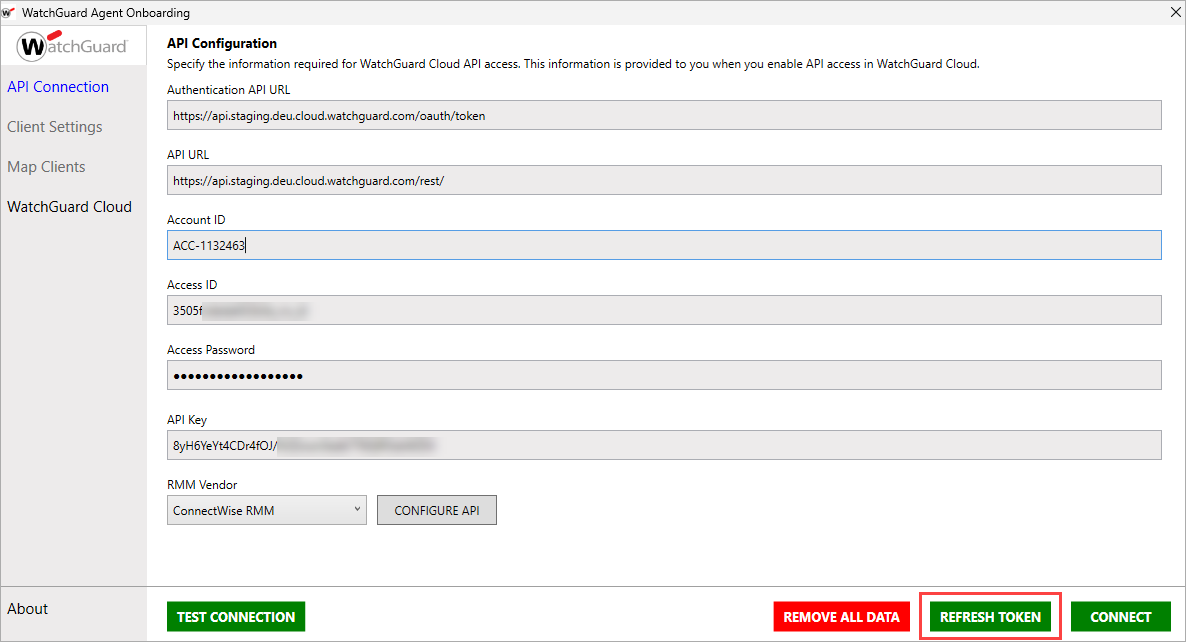Switch to the Map Clients section

46,166
